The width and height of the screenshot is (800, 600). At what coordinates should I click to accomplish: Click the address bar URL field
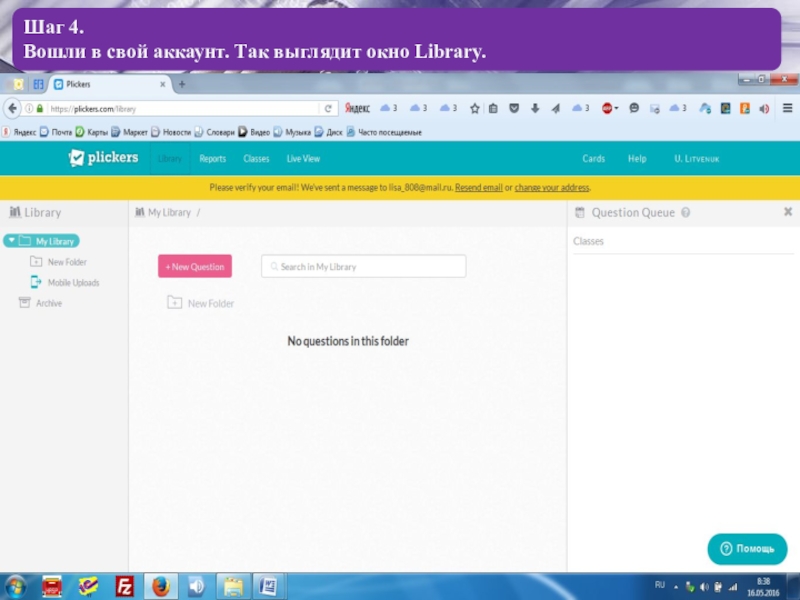(184, 109)
